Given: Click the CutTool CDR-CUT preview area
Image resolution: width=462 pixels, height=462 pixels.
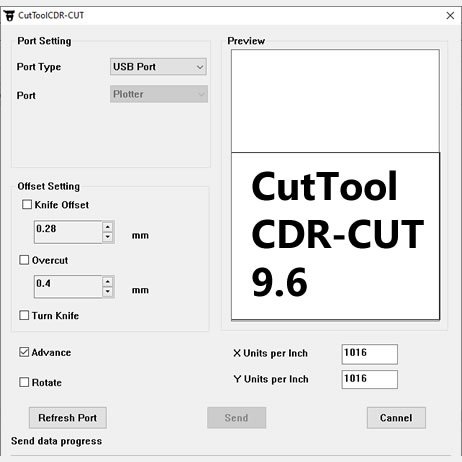Looking at the screenshot, I should (x=335, y=236).
